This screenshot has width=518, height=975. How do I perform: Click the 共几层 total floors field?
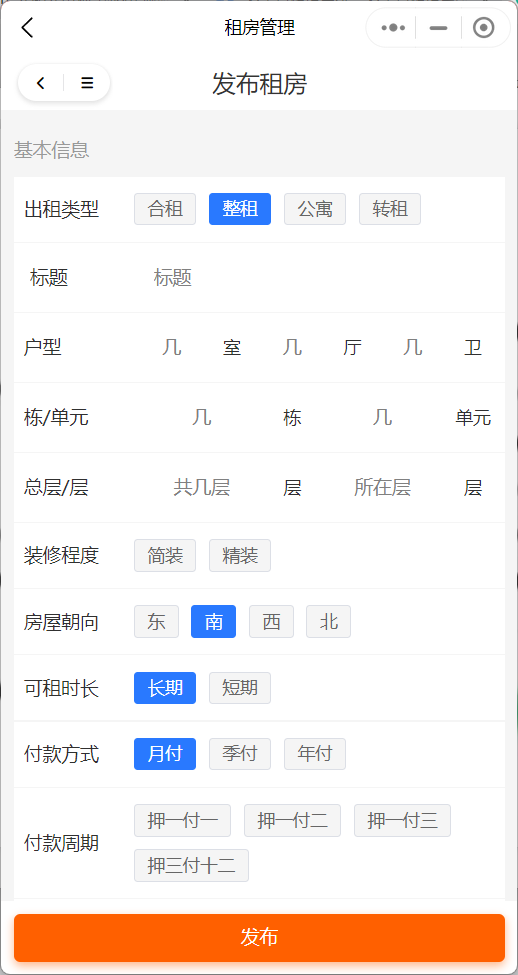coord(201,488)
